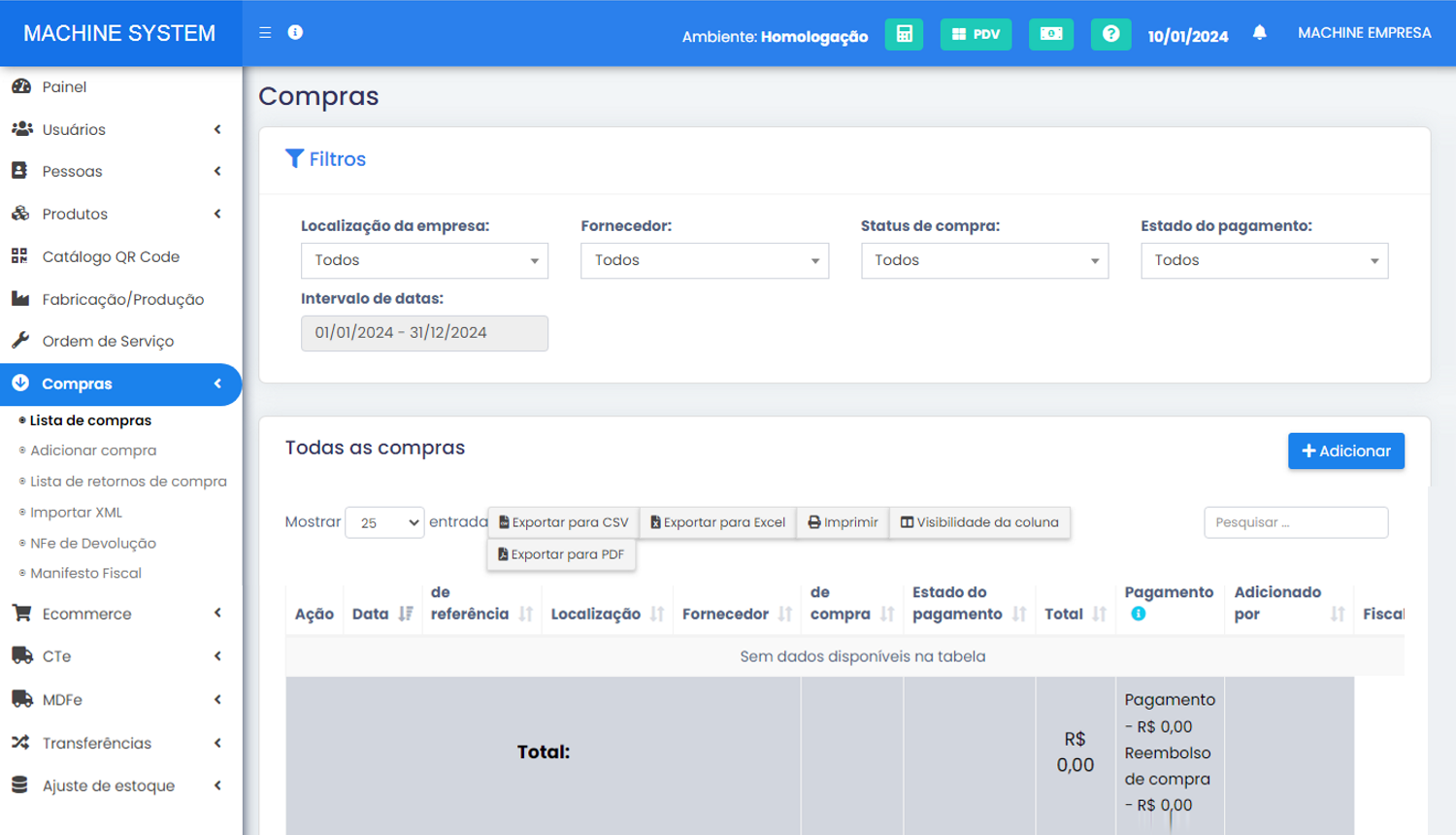Click the Ecommerce shopping cart icon
Image resolution: width=1456 pixels, height=835 pixels.
20,613
